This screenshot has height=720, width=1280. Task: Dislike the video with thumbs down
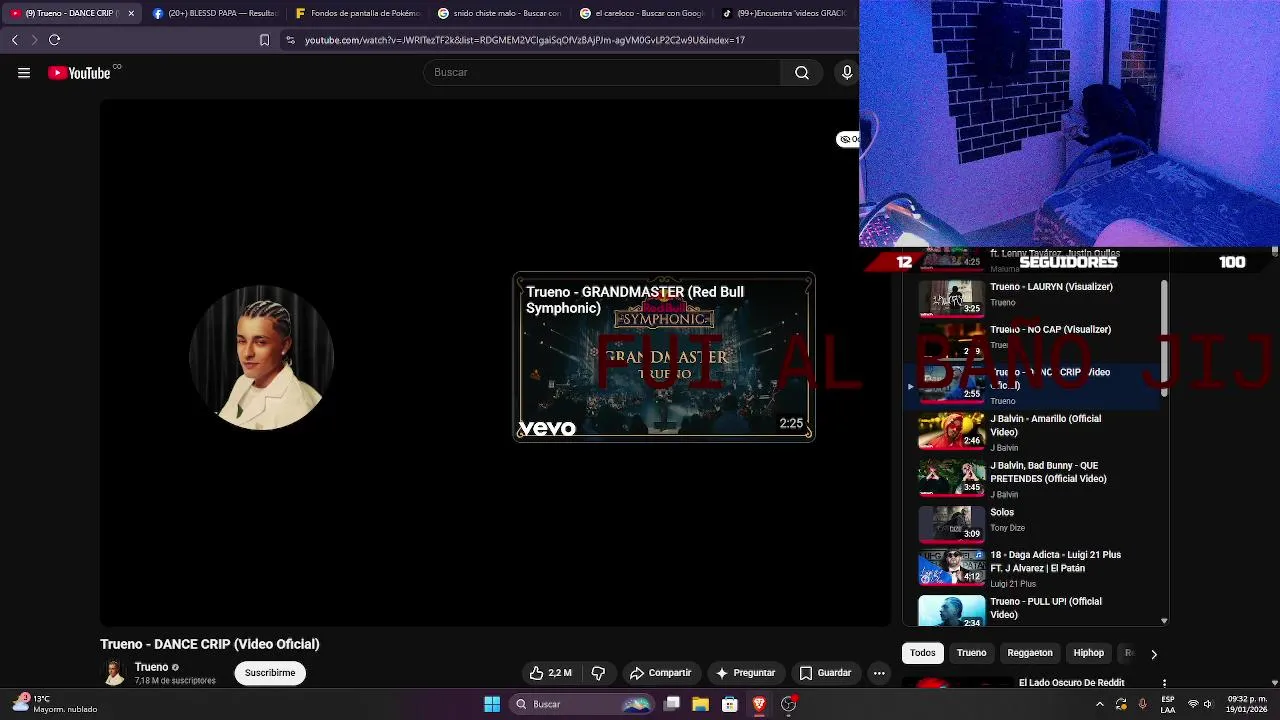[x=598, y=673]
